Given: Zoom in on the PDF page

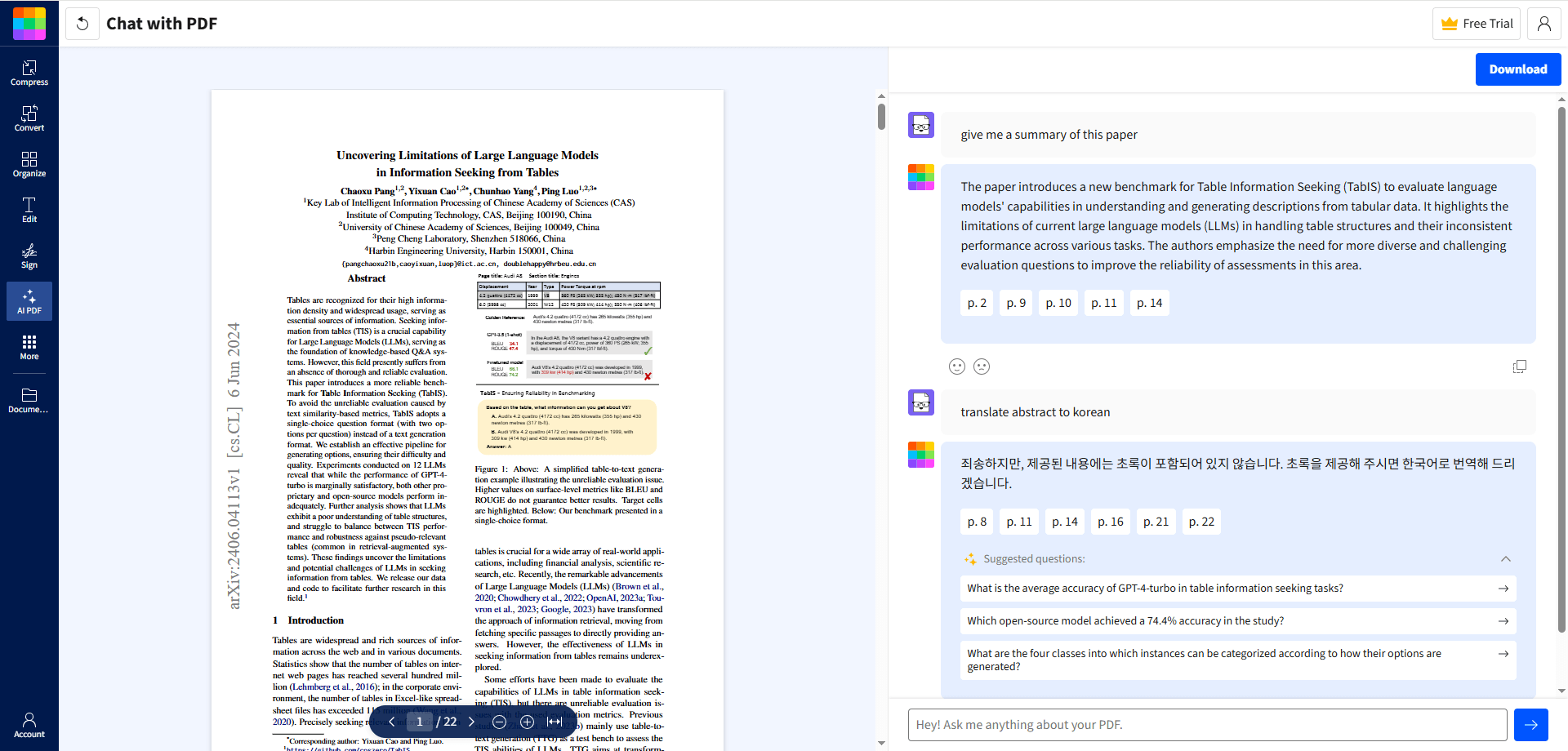Looking at the screenshot, I should [x=527, y=722].
